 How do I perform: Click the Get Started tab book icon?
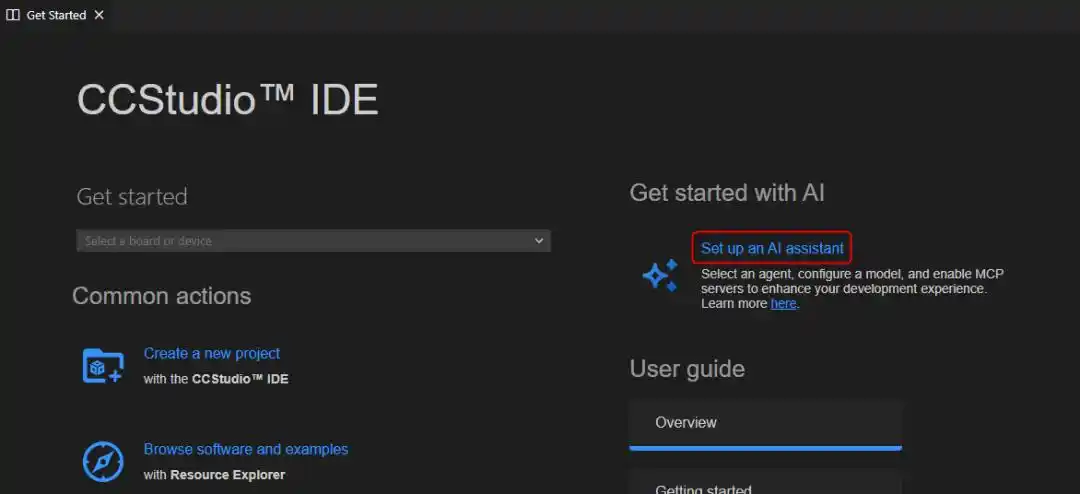point(12,15)
